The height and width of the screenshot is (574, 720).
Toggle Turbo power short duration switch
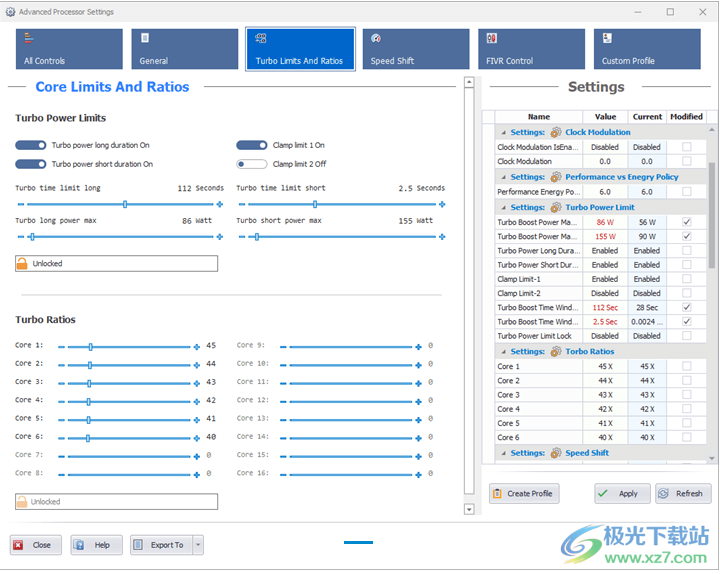pos(31,164)
